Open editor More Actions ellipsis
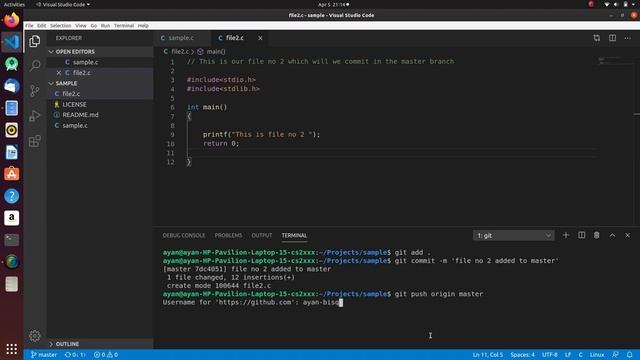Screen dimensions: 640x360 pyautogui.click(x=627, y=38)
